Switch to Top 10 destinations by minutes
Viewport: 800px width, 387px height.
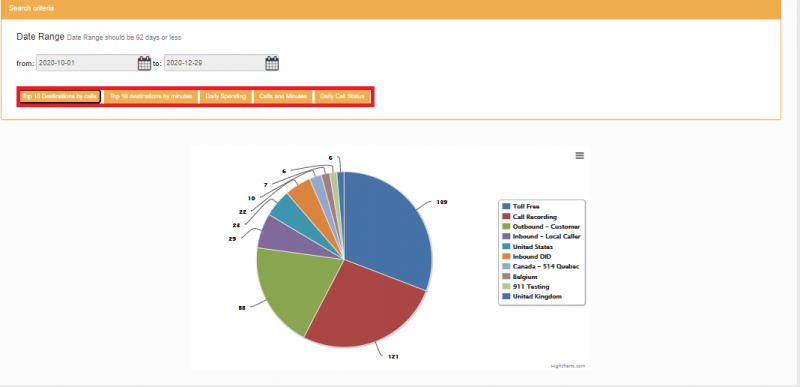151,96
